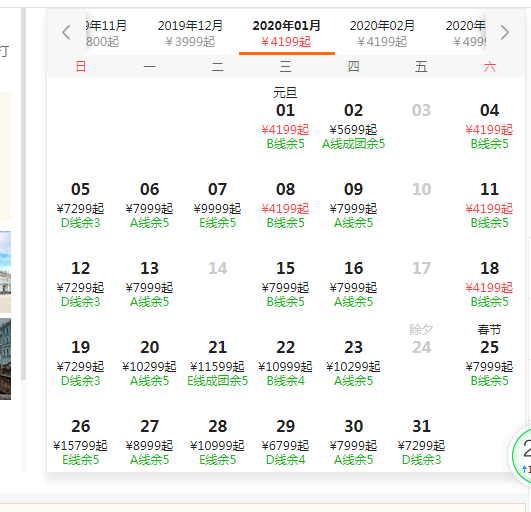Pick date 20 at ¥10299起

(149, 363)
